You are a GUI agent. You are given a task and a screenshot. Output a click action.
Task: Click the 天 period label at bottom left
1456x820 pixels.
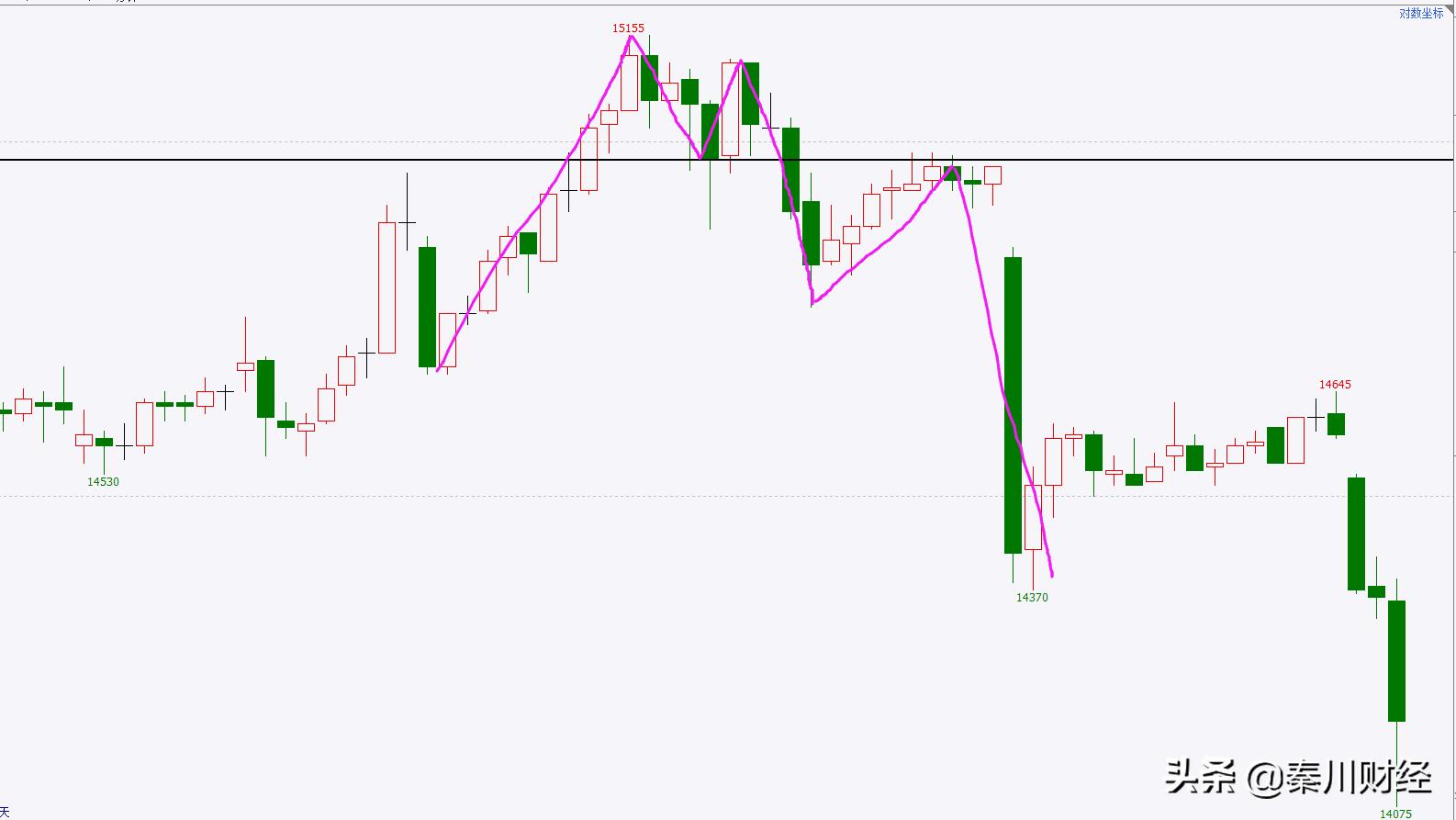coord(5,813)
